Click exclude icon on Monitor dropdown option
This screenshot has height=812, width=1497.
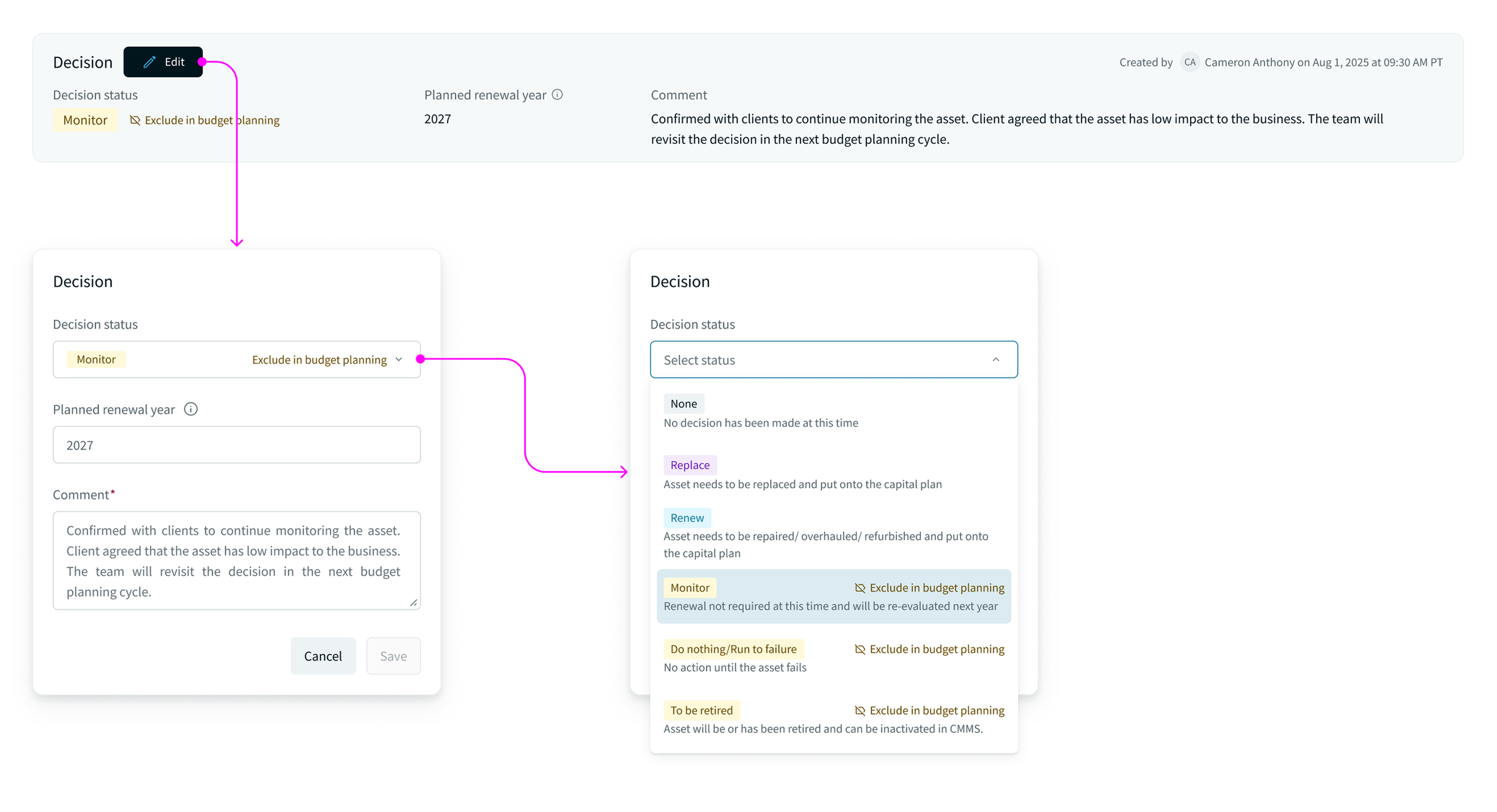(860, 588)
